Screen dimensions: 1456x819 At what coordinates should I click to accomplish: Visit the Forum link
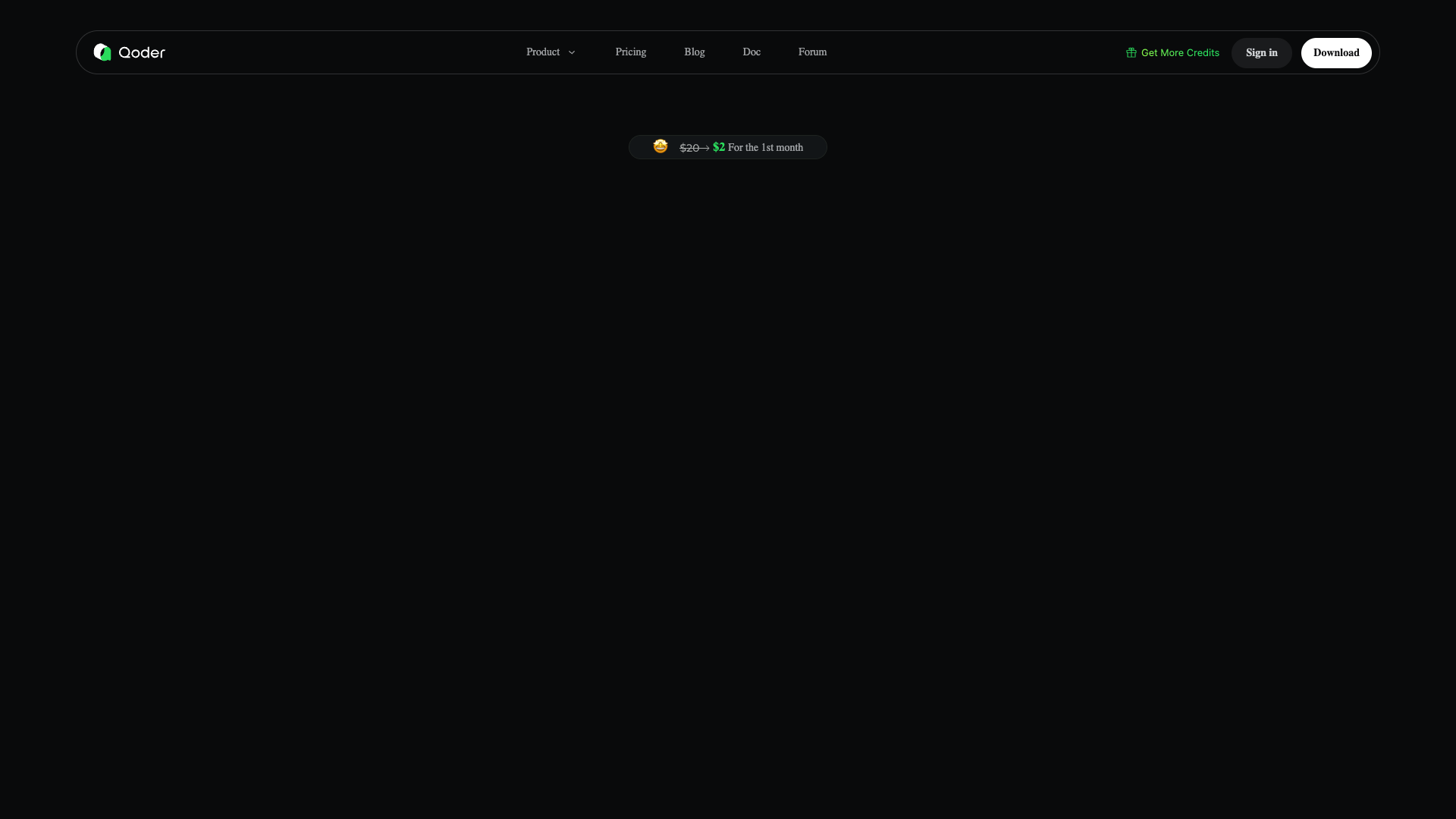pos(812,52)
